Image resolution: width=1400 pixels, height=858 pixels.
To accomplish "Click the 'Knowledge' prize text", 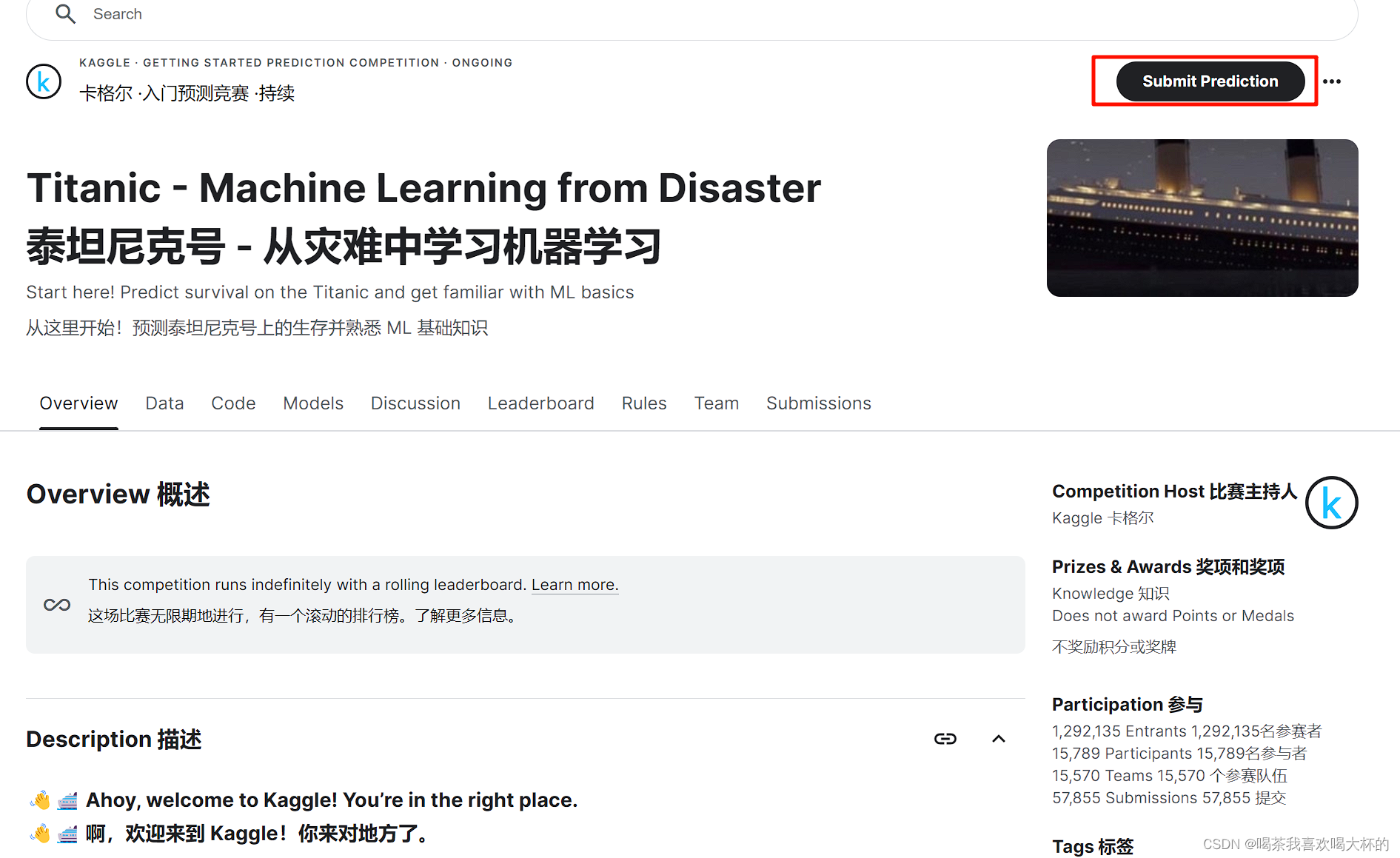I will [x=1092, y=594].
